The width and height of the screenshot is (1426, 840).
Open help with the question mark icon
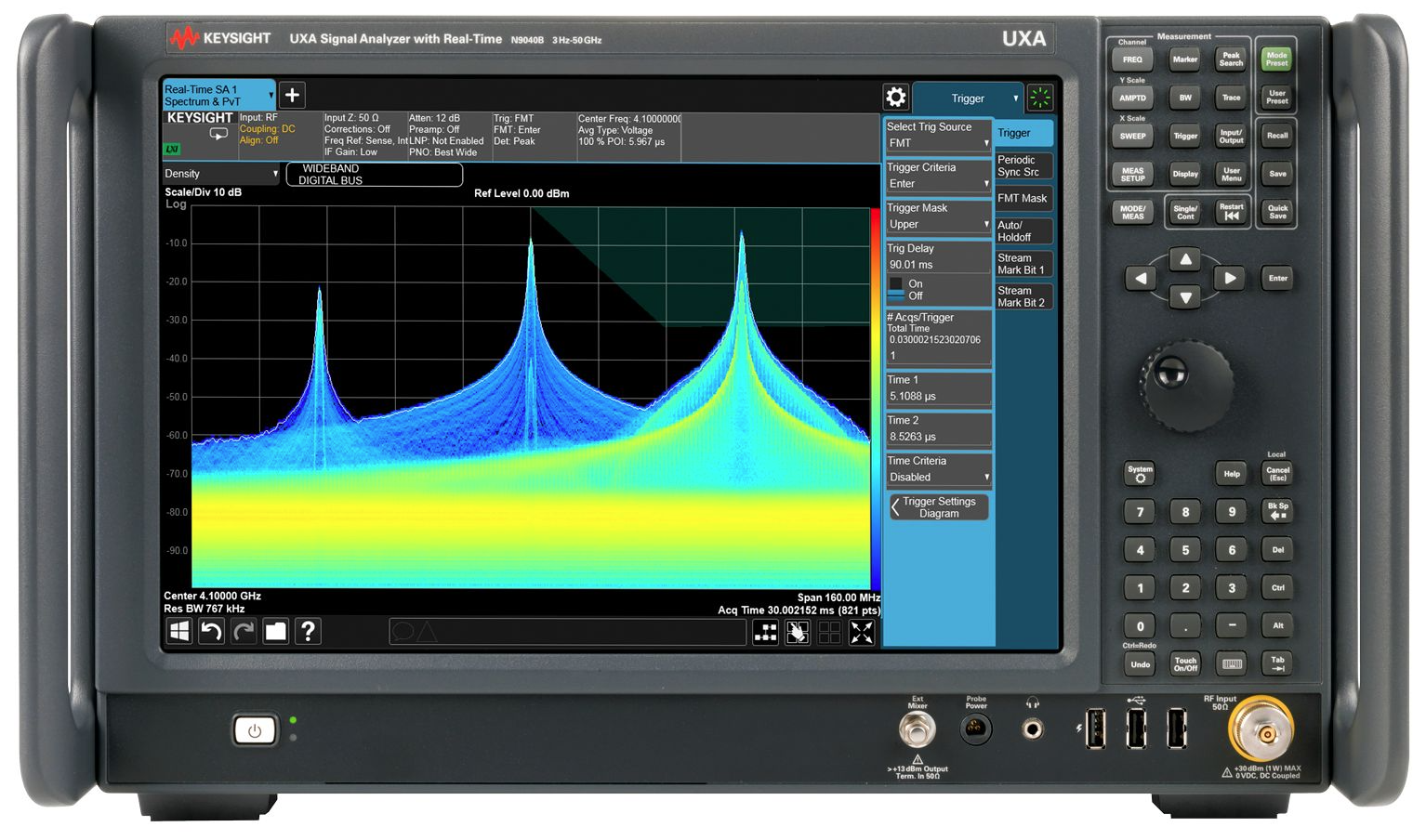click(309, 632)
